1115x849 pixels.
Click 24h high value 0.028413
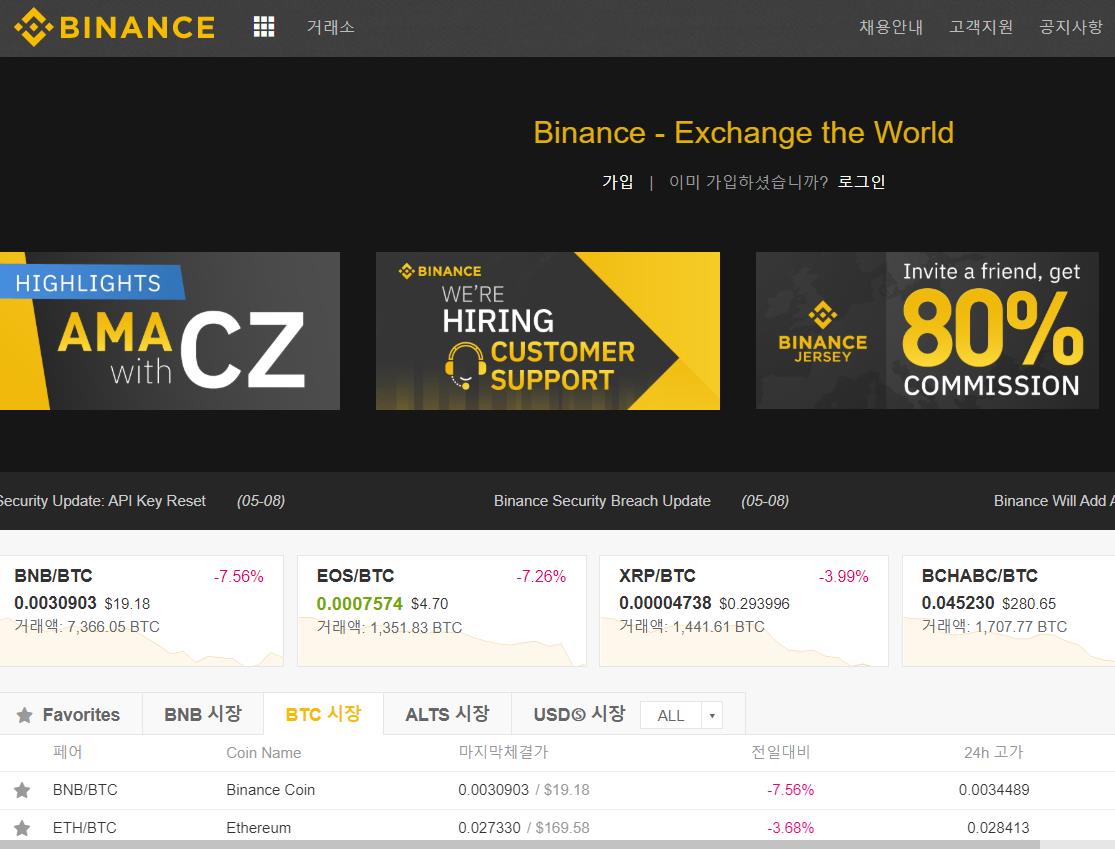pyautogui.click(x=998, y=828)
